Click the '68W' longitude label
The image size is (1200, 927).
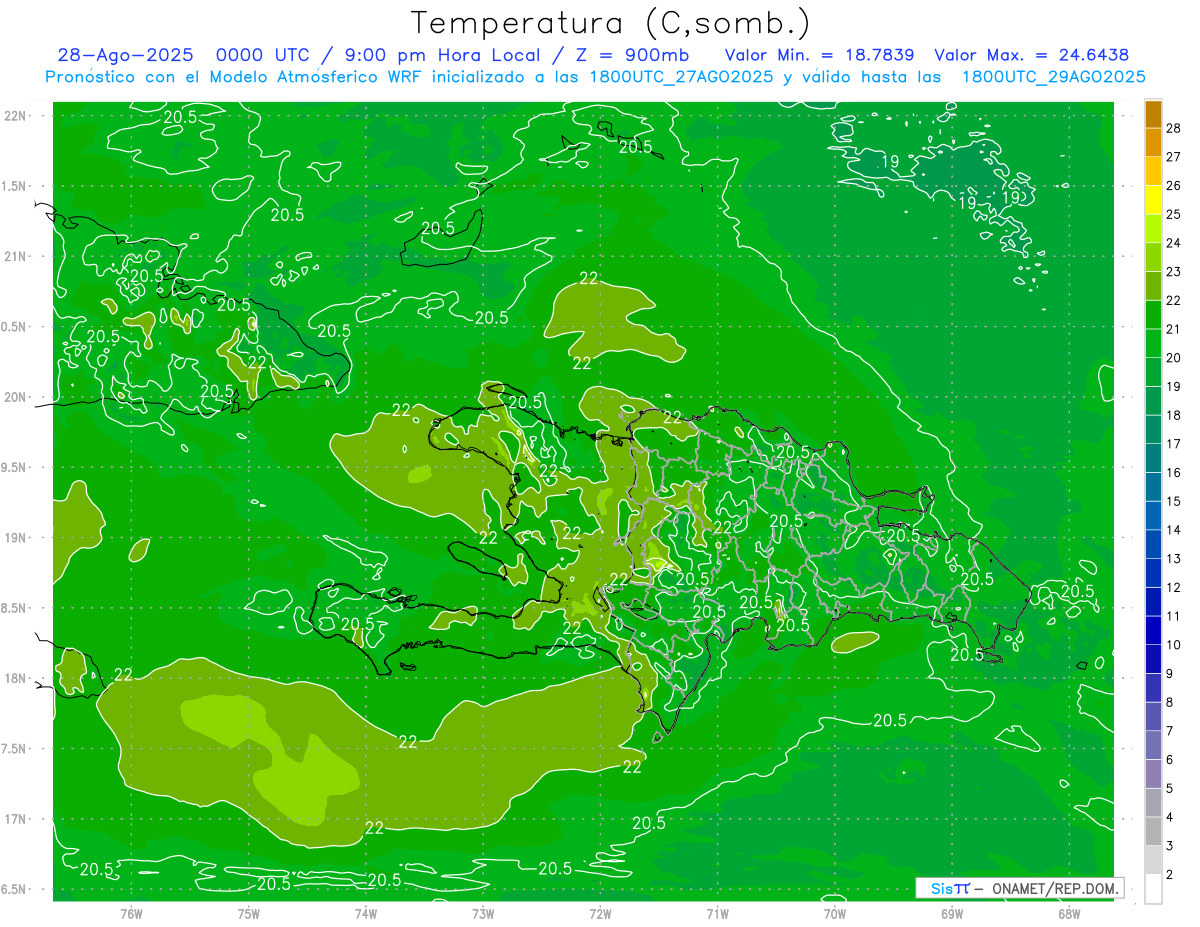(1069, 913)
